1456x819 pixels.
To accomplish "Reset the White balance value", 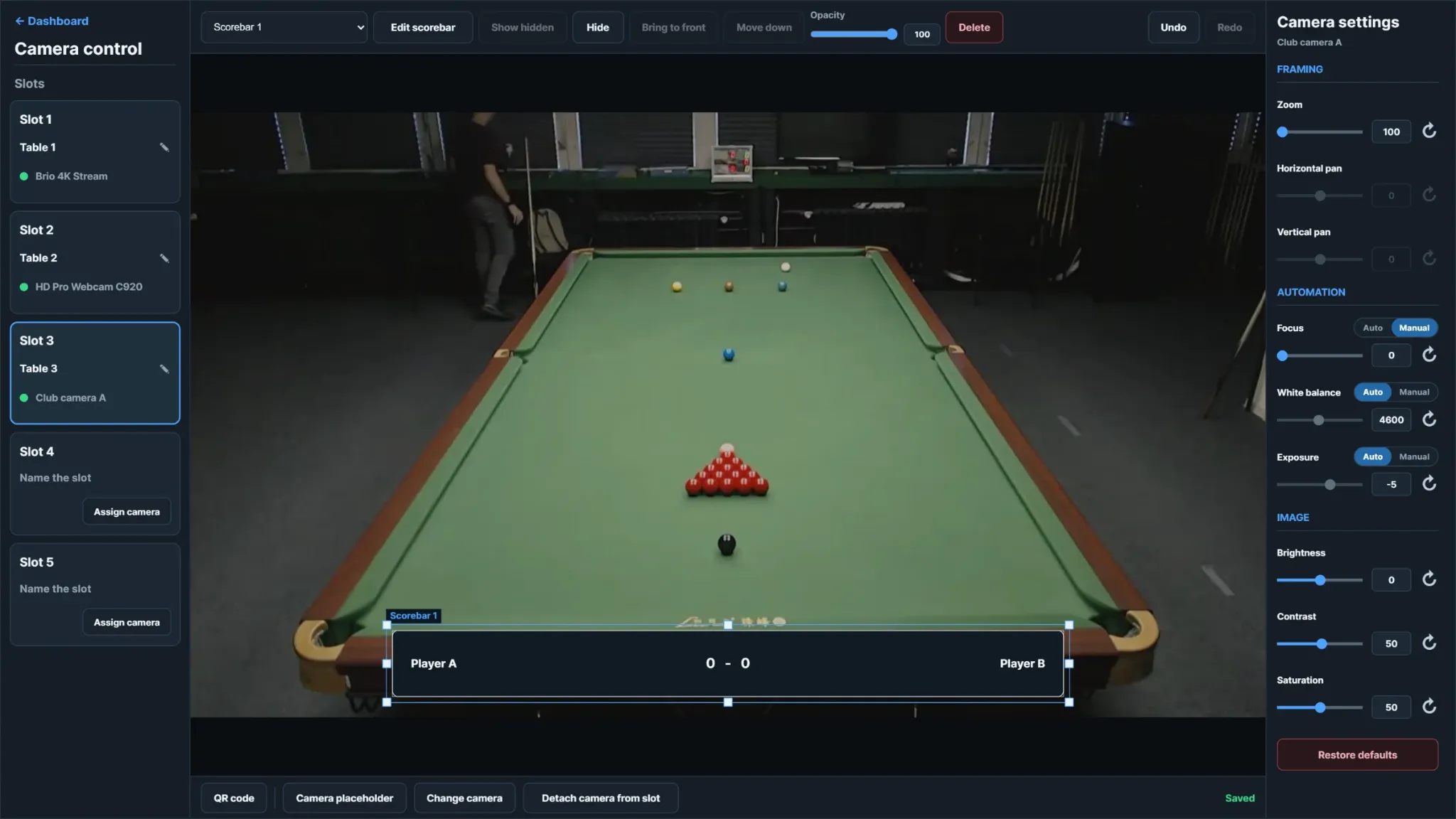I will [1429, 419].
